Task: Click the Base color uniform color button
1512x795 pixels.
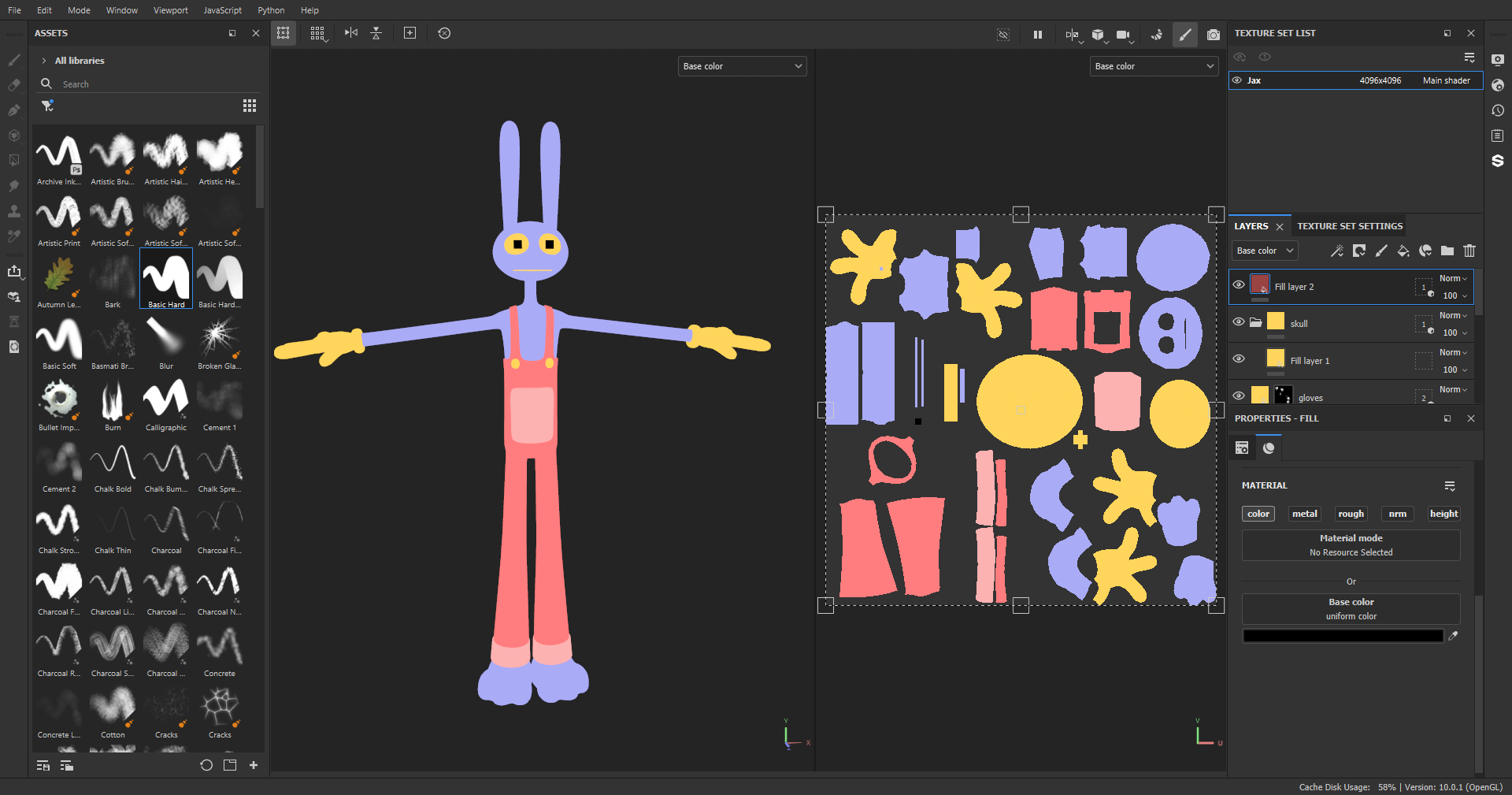Action: (1351, 609)
